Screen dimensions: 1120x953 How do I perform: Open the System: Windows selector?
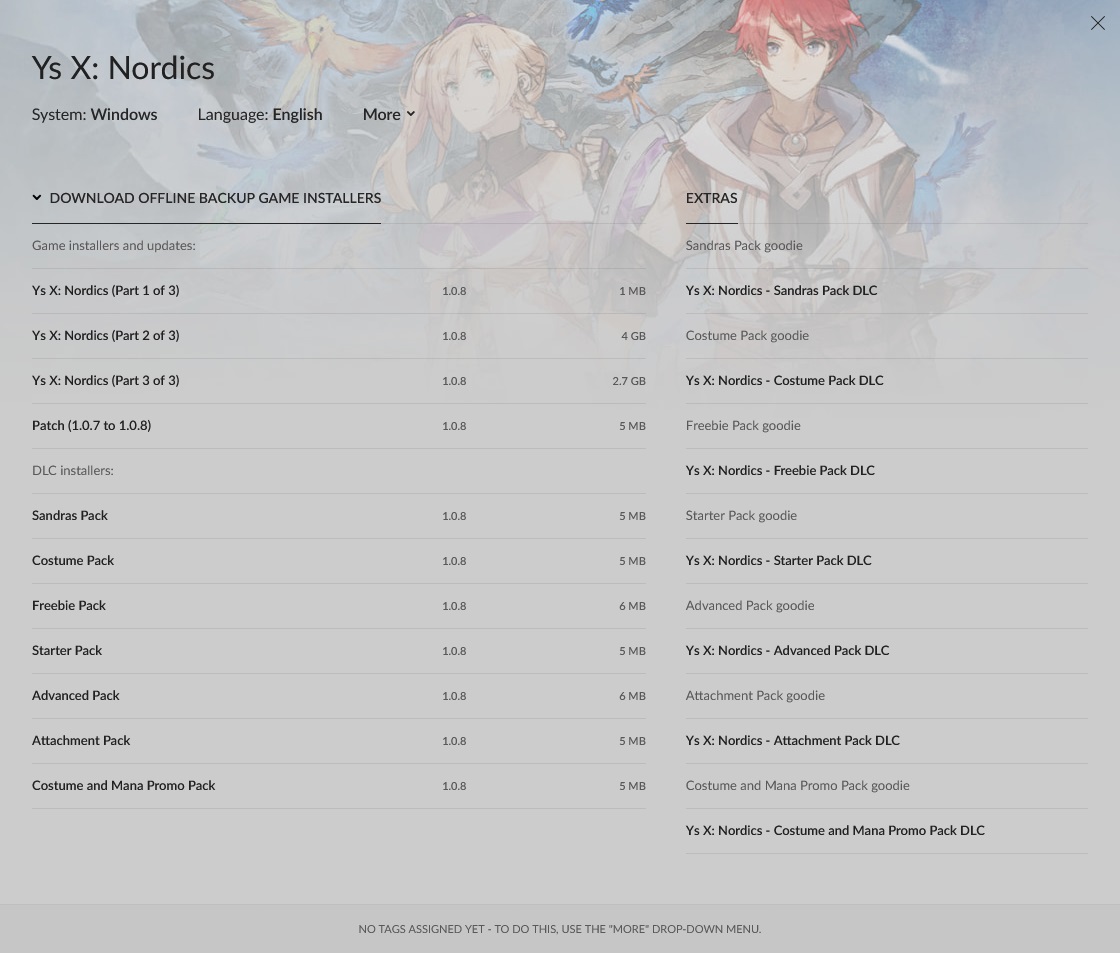click(x=94, y=114)
